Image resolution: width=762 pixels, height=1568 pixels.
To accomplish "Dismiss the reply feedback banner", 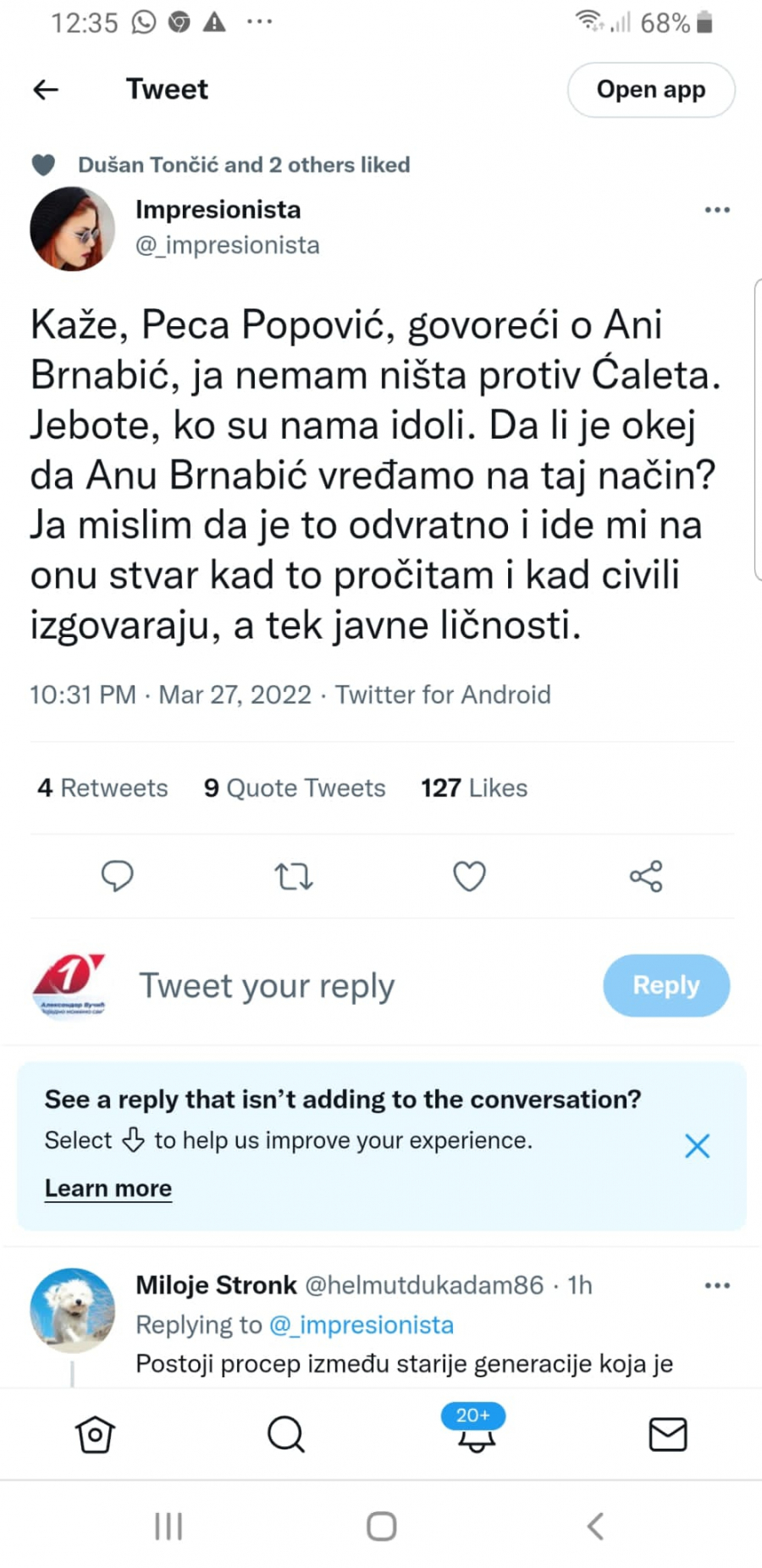I will (697, 1145).
